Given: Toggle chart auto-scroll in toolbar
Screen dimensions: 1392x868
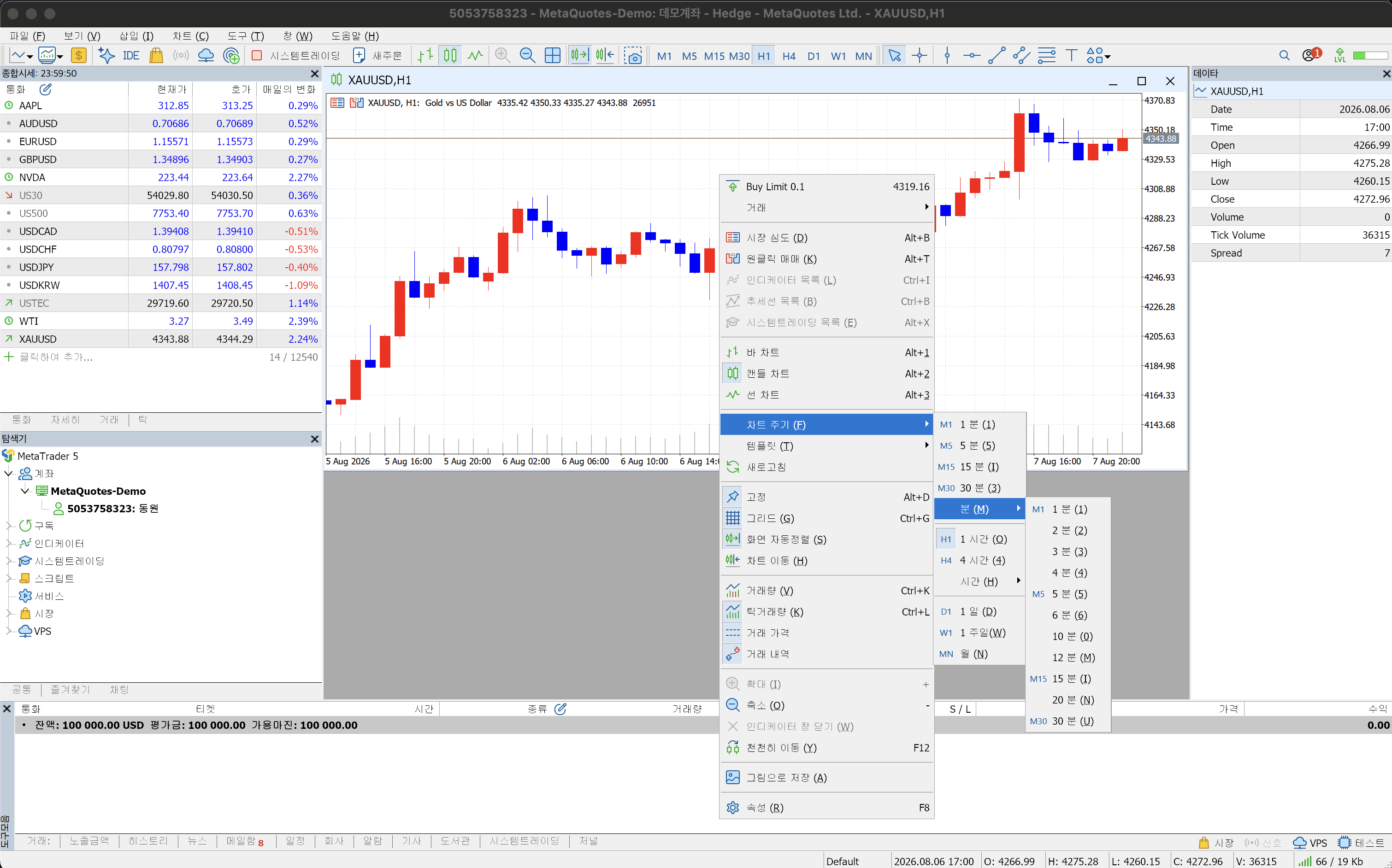Looking at the screenshot, I should coord(579,56).
